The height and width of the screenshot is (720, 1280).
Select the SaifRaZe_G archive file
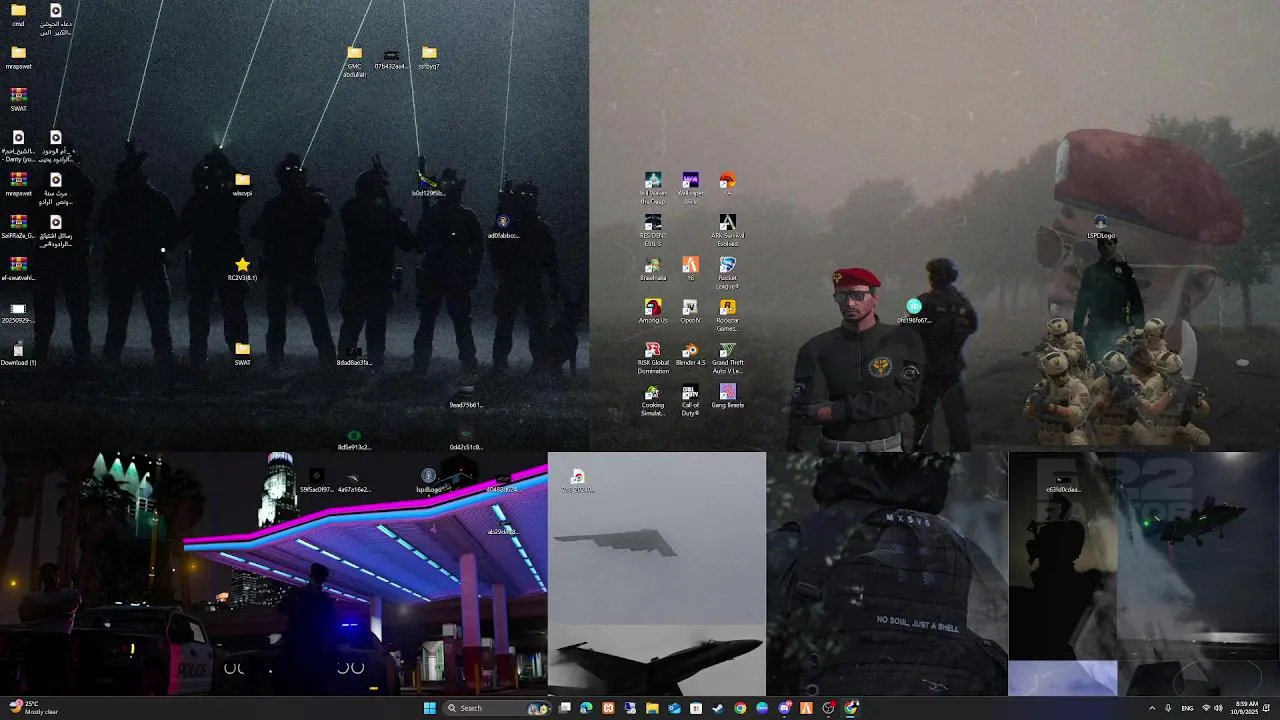pos(18,227)
